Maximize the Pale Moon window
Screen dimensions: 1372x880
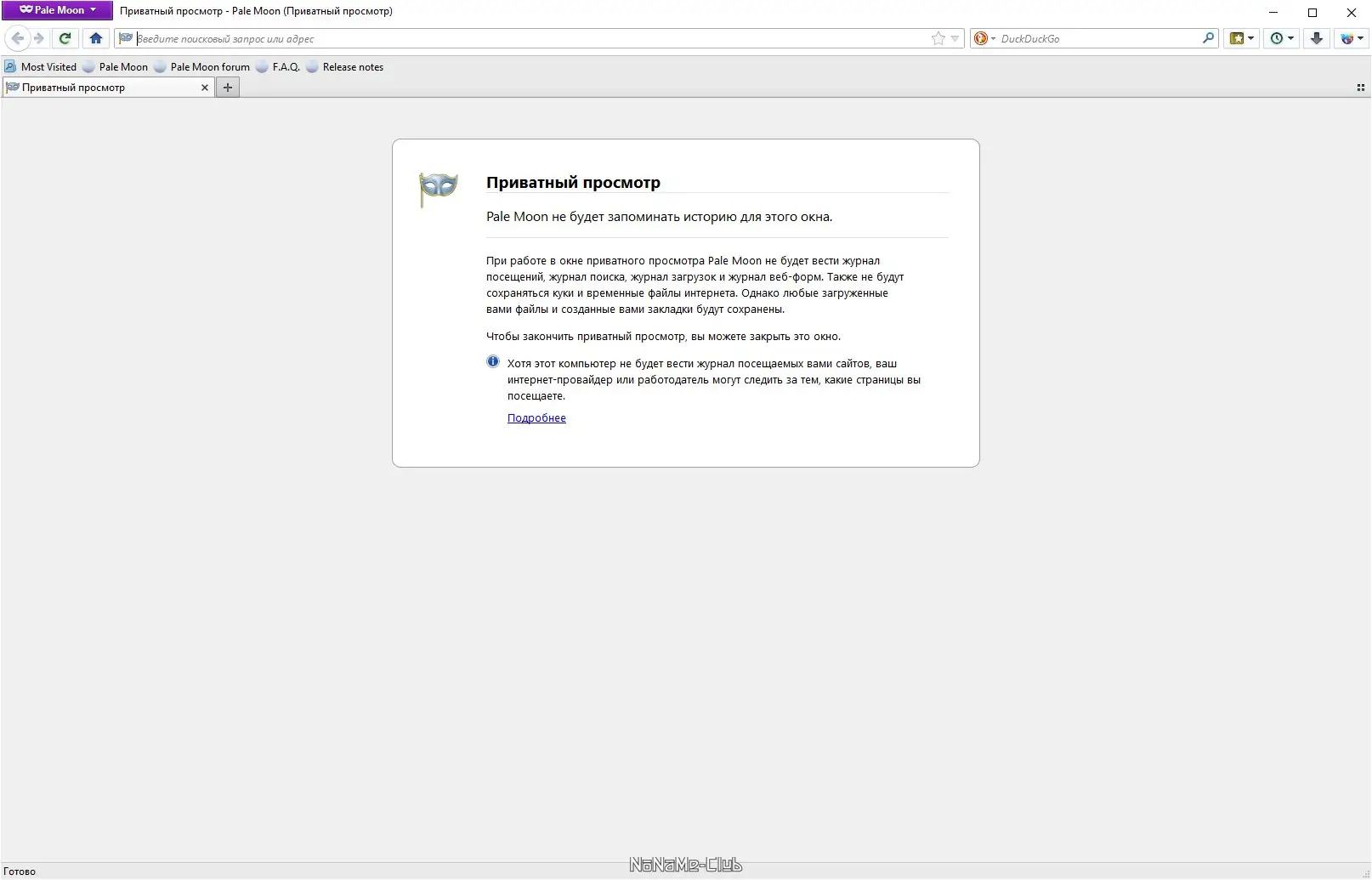pos(1312,12)
